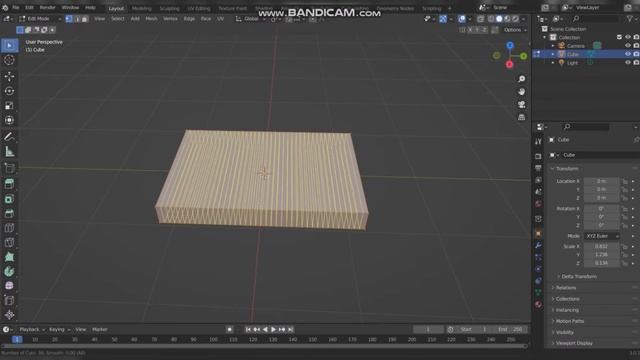Hide the Camera in the outliner

coord(628,46)
